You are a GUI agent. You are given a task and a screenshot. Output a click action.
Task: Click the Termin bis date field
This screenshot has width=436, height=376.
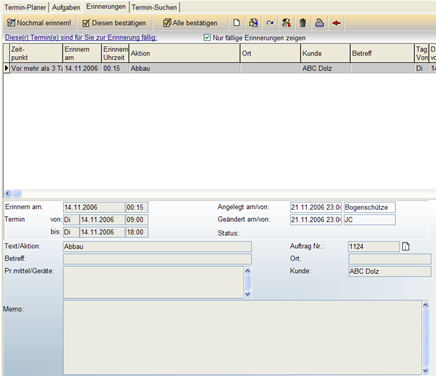click(102, 232)
